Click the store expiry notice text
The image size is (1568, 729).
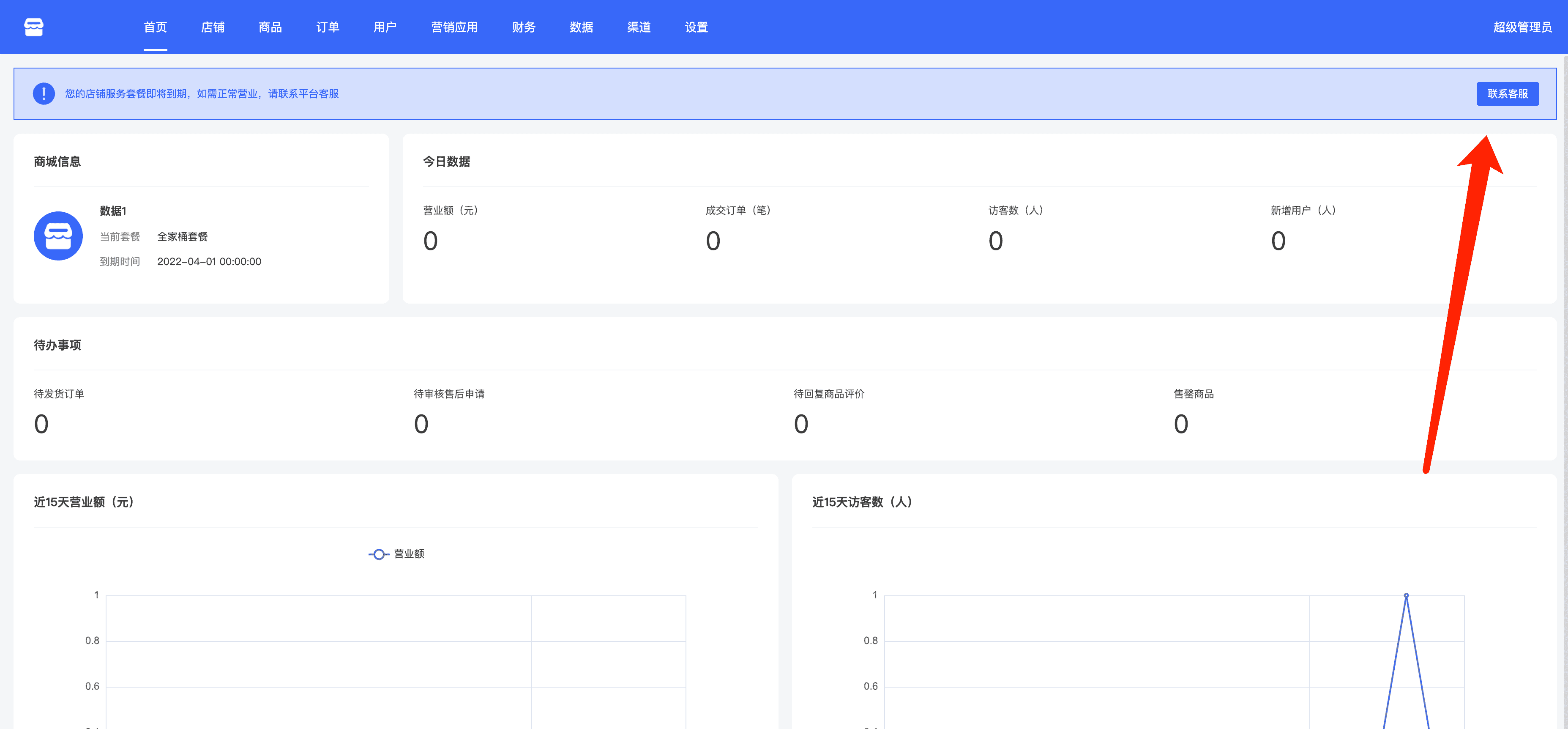point(202,94)
